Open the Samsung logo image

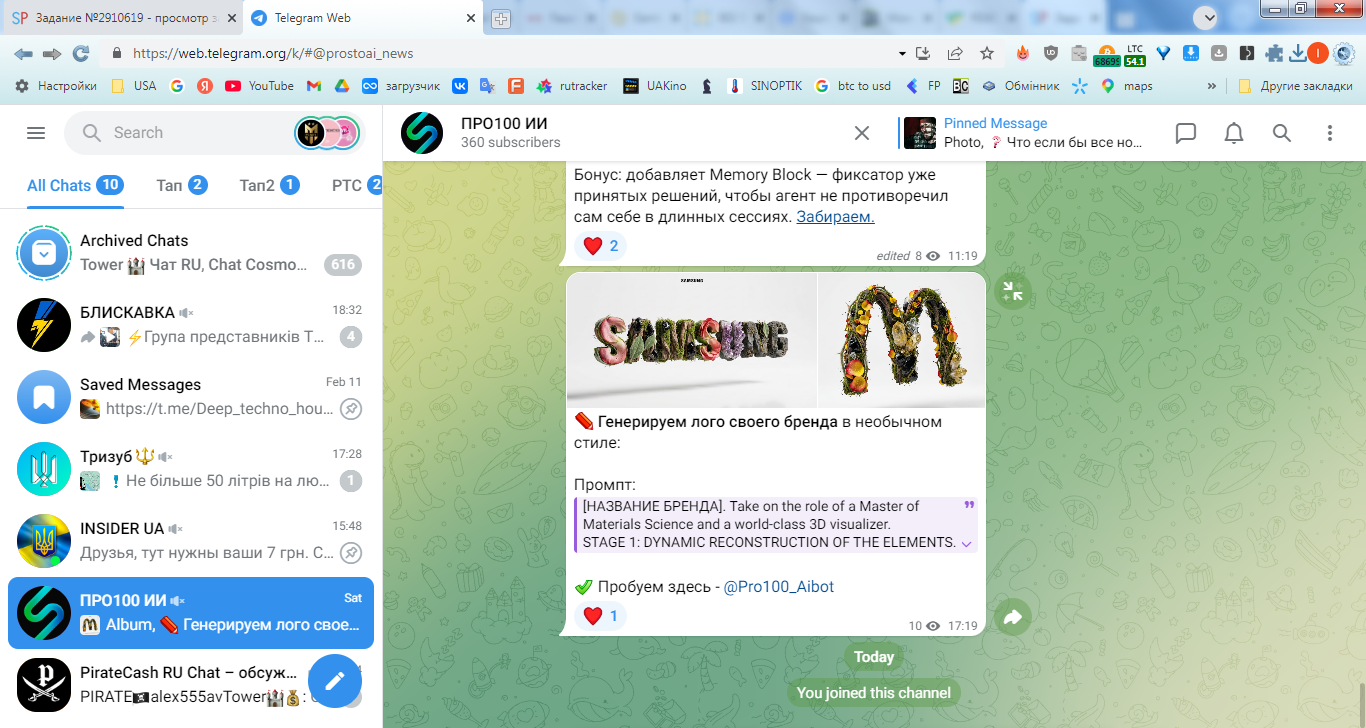pyautogui.click(x=691, y=340)
